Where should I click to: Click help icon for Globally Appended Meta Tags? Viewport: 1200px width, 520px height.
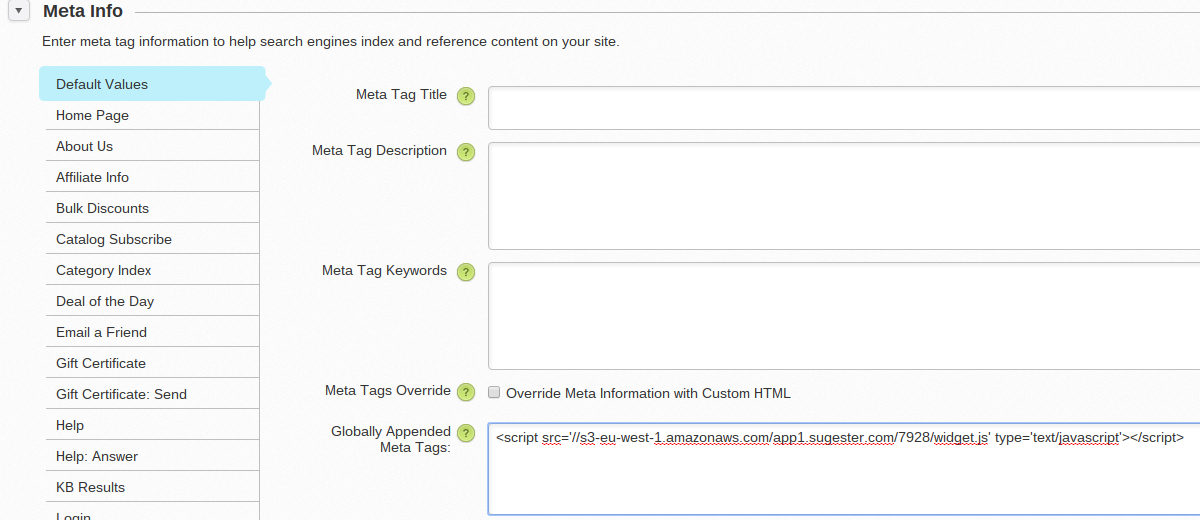click(465, 433)
